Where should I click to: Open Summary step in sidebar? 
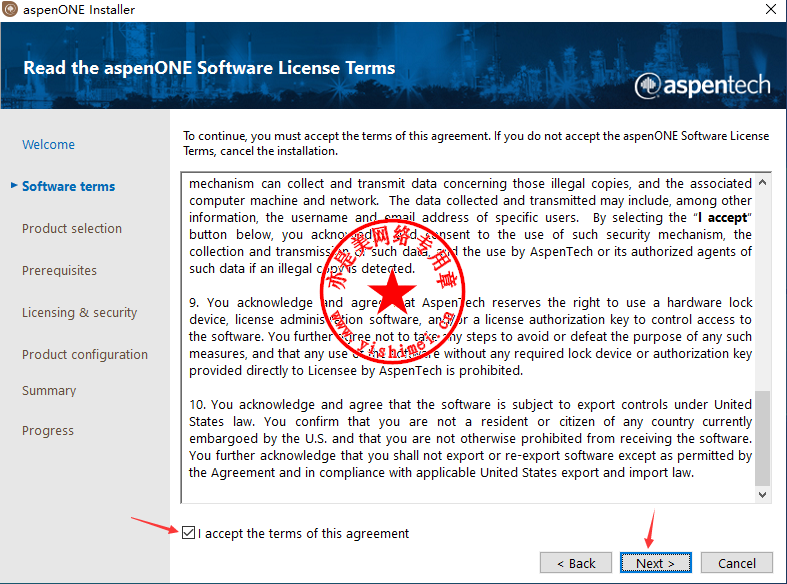[x=49, y=390]
